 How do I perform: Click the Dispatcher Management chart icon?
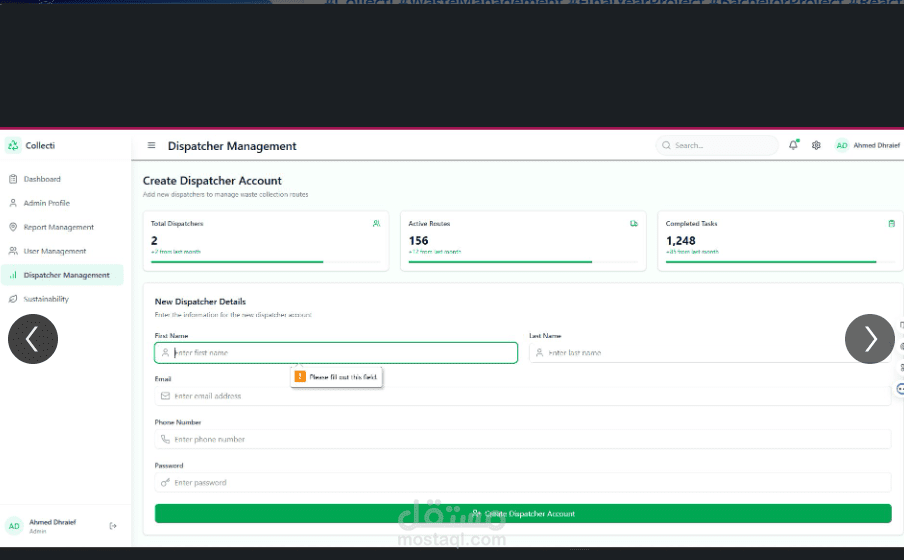point(13,275)
